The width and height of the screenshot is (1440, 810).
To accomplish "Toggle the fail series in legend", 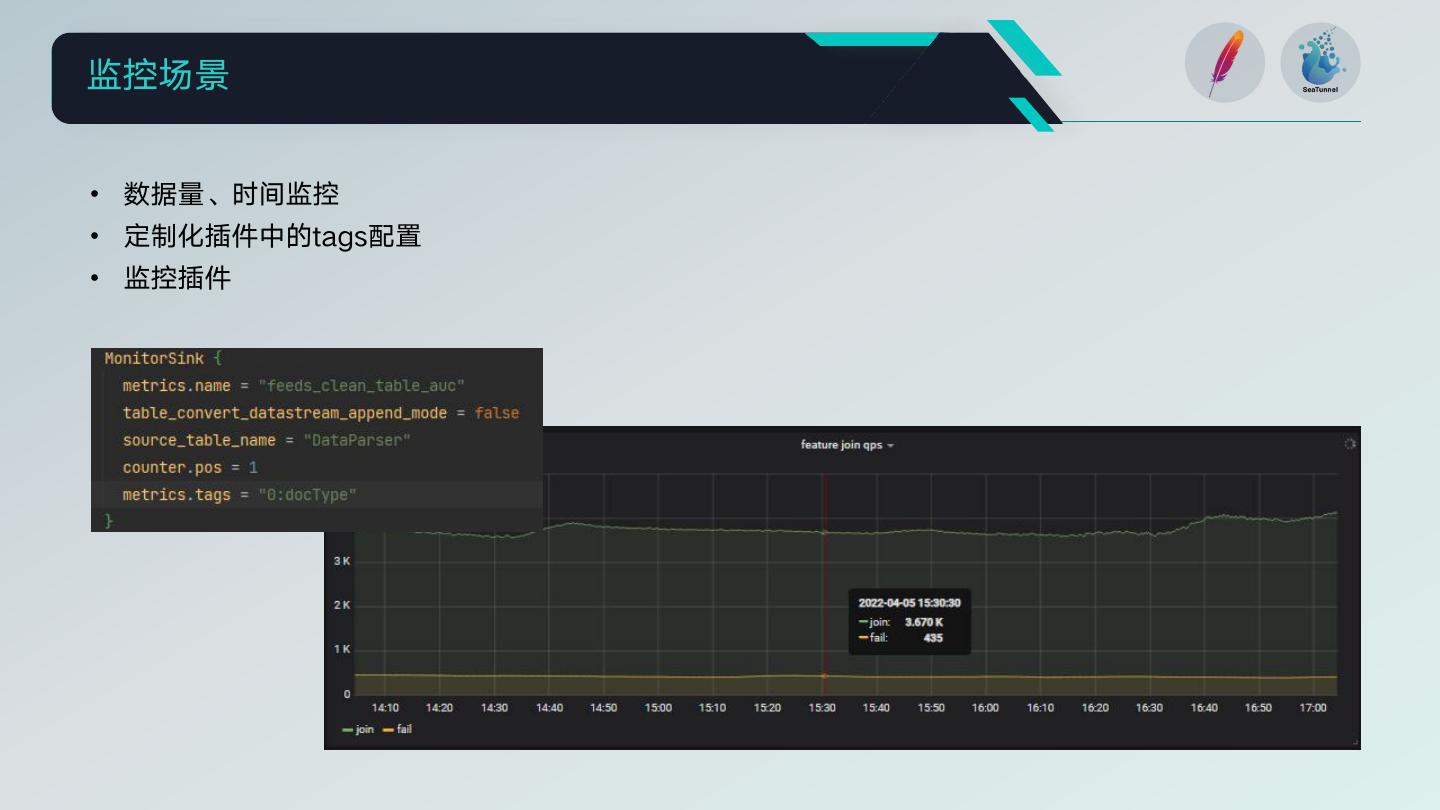I will click(x=403, y=730).
